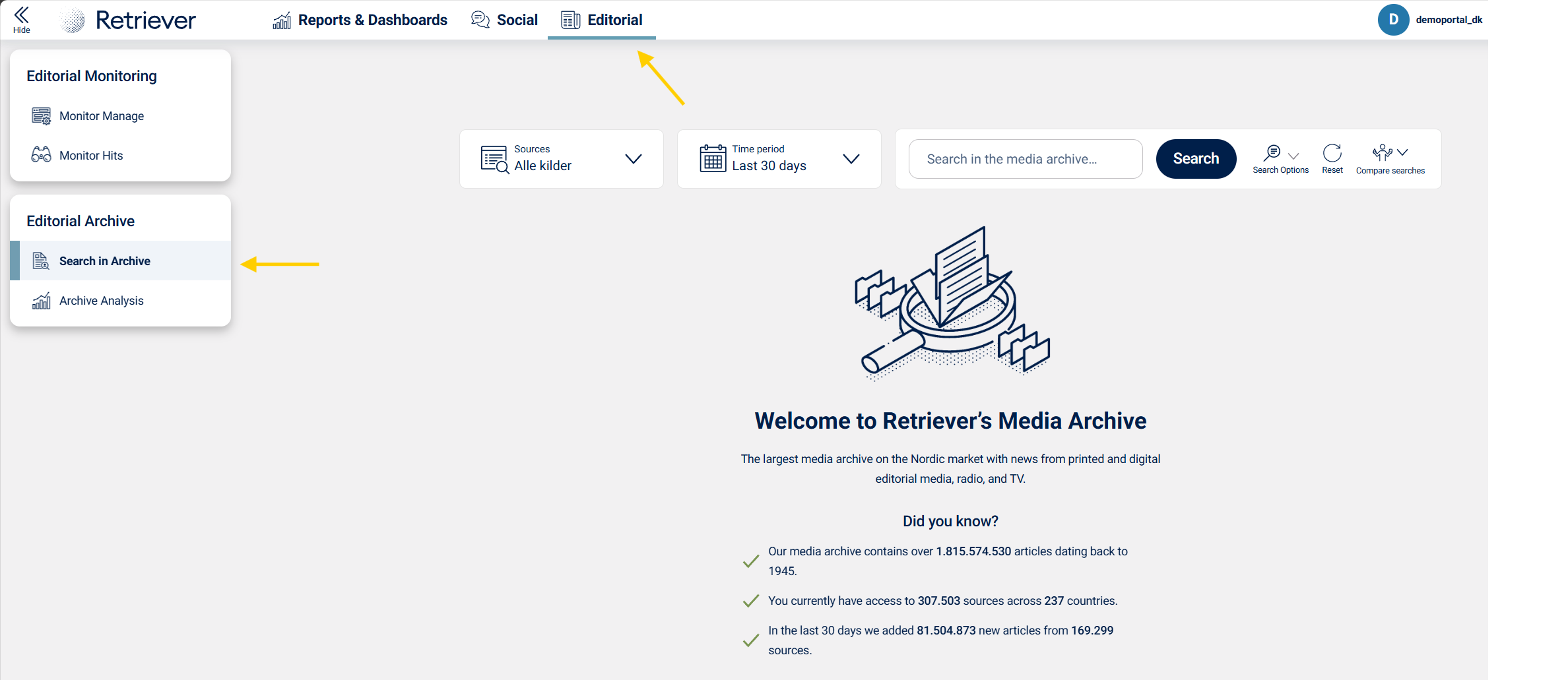Viewport: 1568px width, 680px height.
Task: Click the Alle kilder sources value
Action: pos(543,166)
